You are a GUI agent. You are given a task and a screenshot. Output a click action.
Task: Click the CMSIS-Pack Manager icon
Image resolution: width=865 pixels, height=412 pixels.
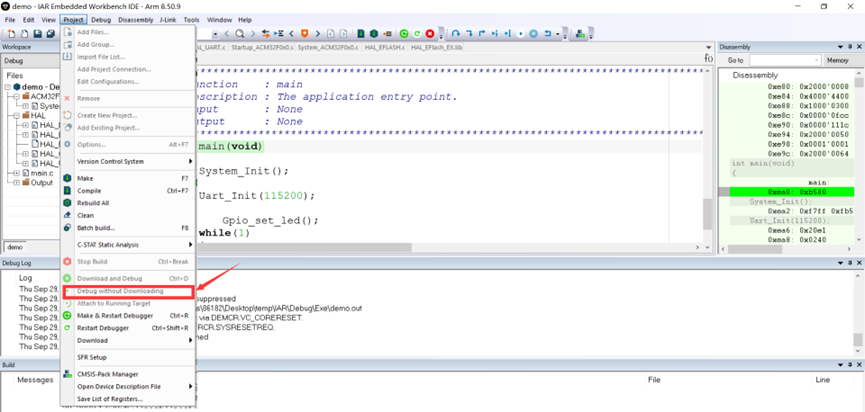68,374
